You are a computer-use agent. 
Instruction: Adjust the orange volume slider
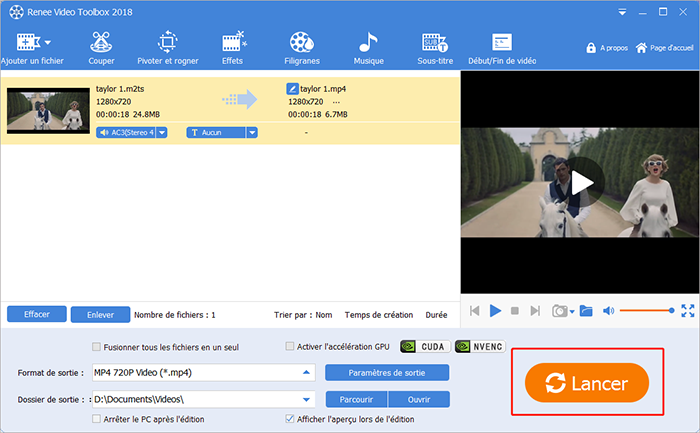(x=647, y=311)
